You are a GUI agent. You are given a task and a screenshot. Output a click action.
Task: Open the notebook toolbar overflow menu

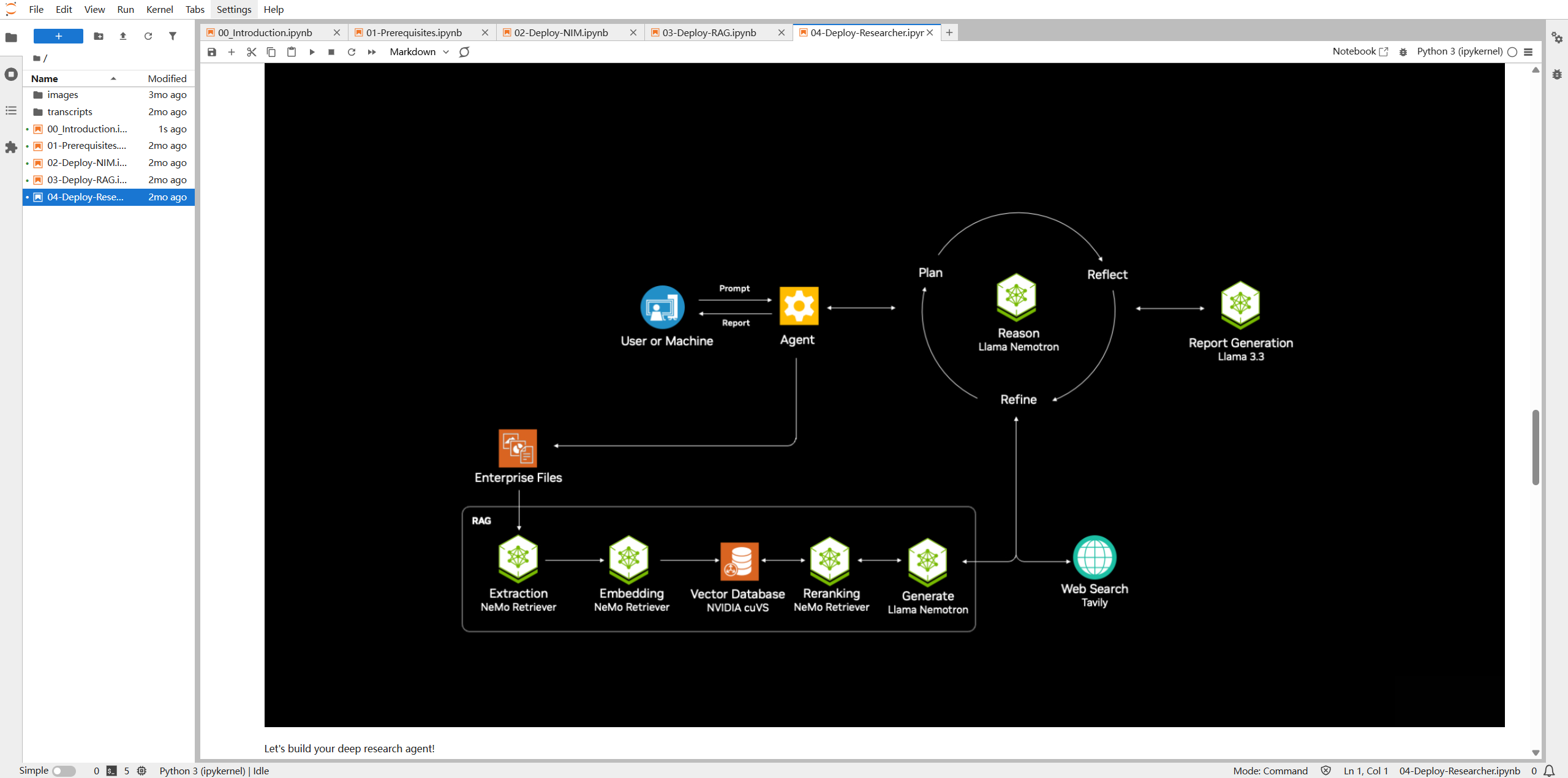tap(1528, 52)
